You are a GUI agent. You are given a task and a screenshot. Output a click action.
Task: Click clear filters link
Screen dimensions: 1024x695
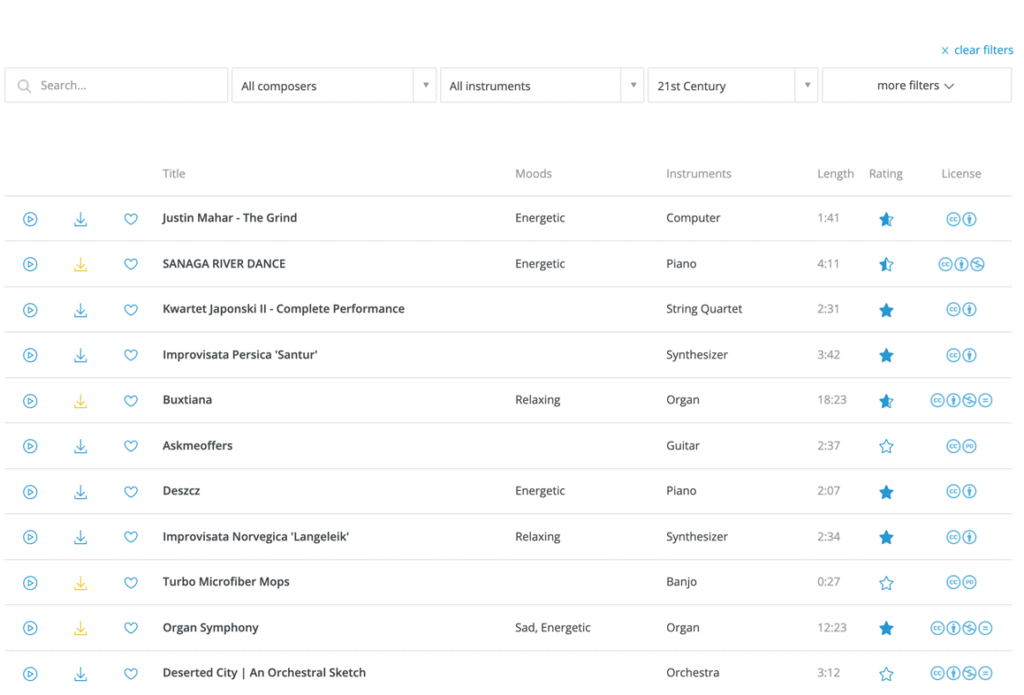[977, 50]
